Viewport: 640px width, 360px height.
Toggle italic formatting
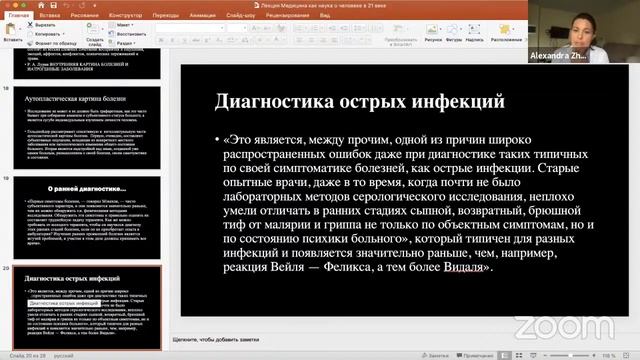(172, 40)
